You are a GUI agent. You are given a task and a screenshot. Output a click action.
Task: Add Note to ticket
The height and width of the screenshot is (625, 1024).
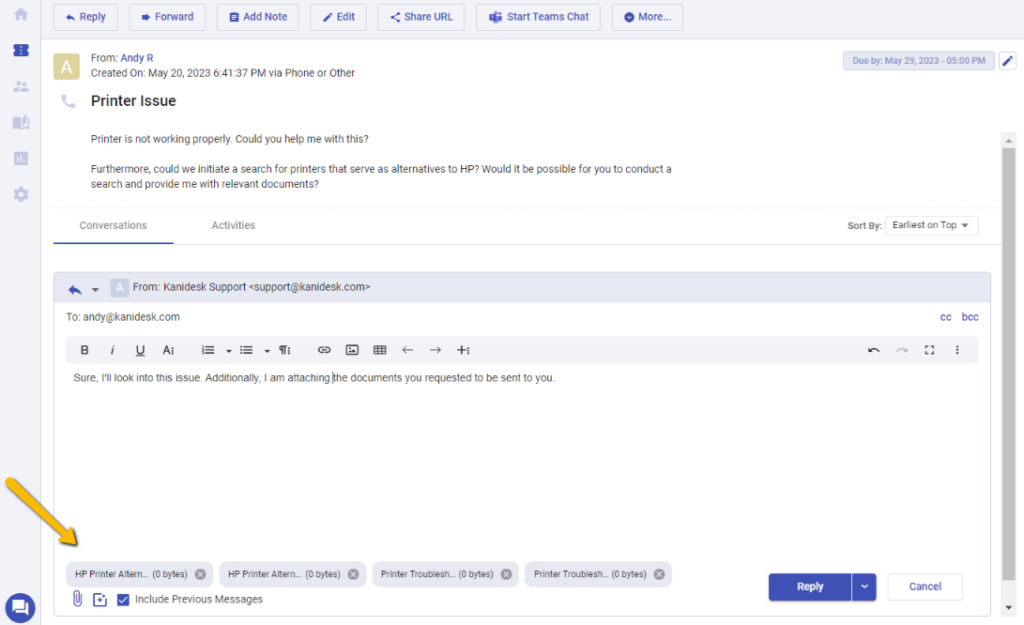tap(258, 17)
